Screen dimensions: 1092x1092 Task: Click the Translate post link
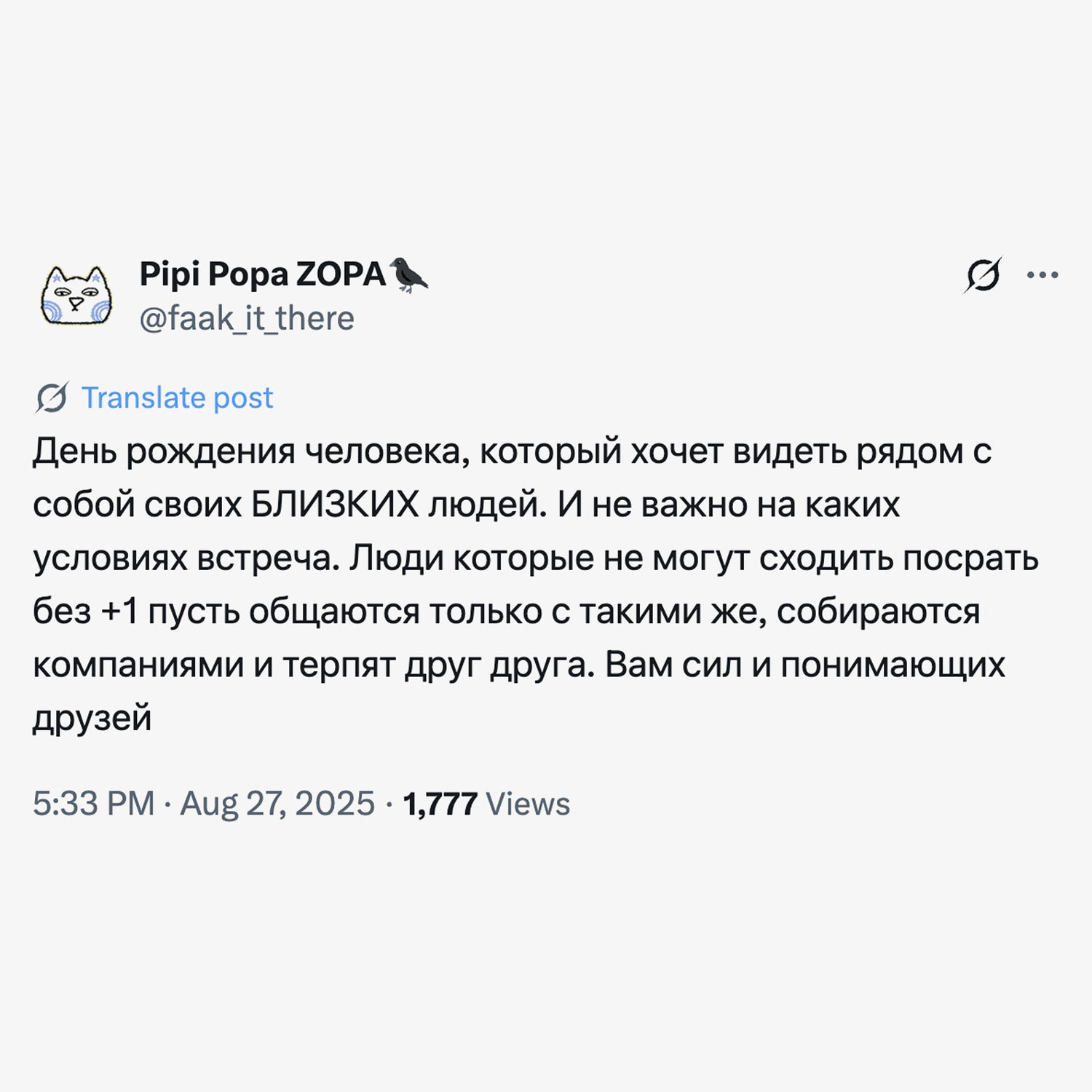click(177, 397)
